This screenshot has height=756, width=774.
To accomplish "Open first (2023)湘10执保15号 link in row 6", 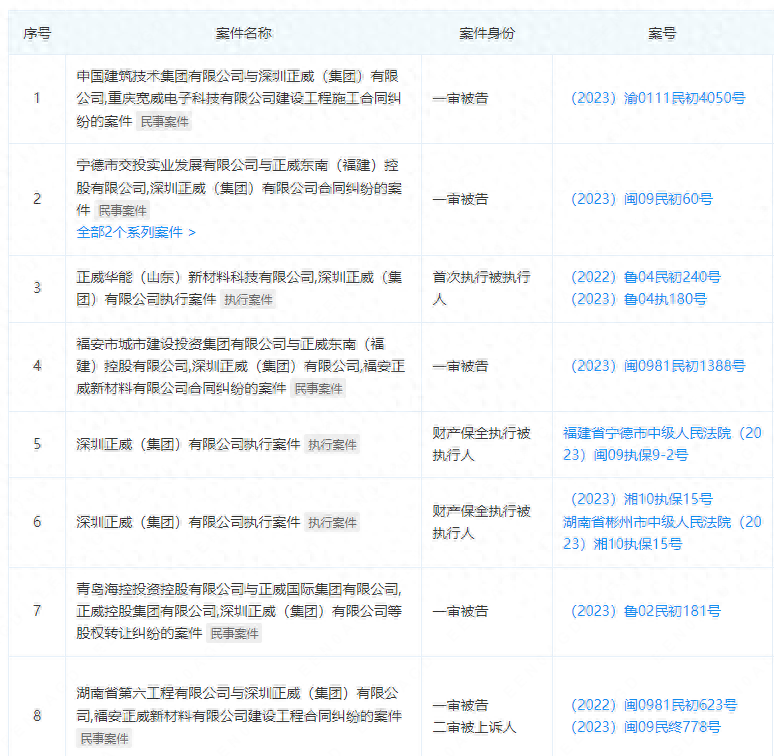I will (x=642, y=499).
